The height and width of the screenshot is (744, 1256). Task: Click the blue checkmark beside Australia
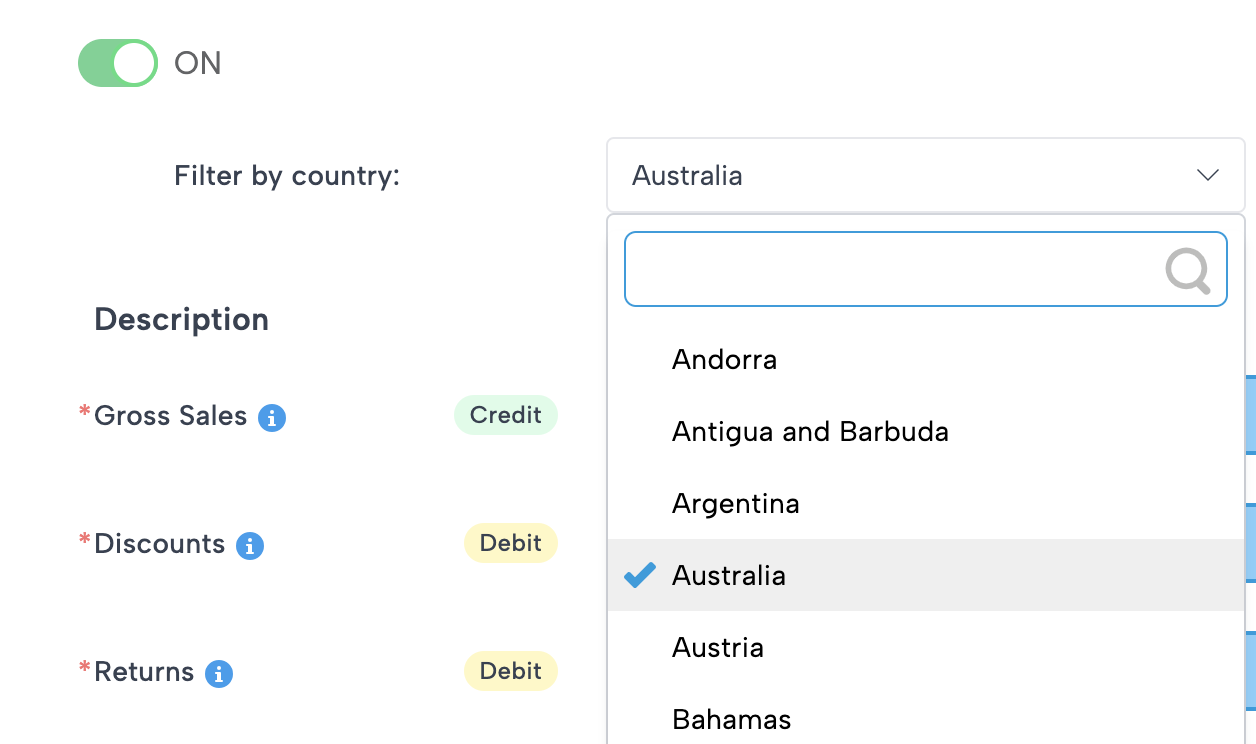coord(640,575)
